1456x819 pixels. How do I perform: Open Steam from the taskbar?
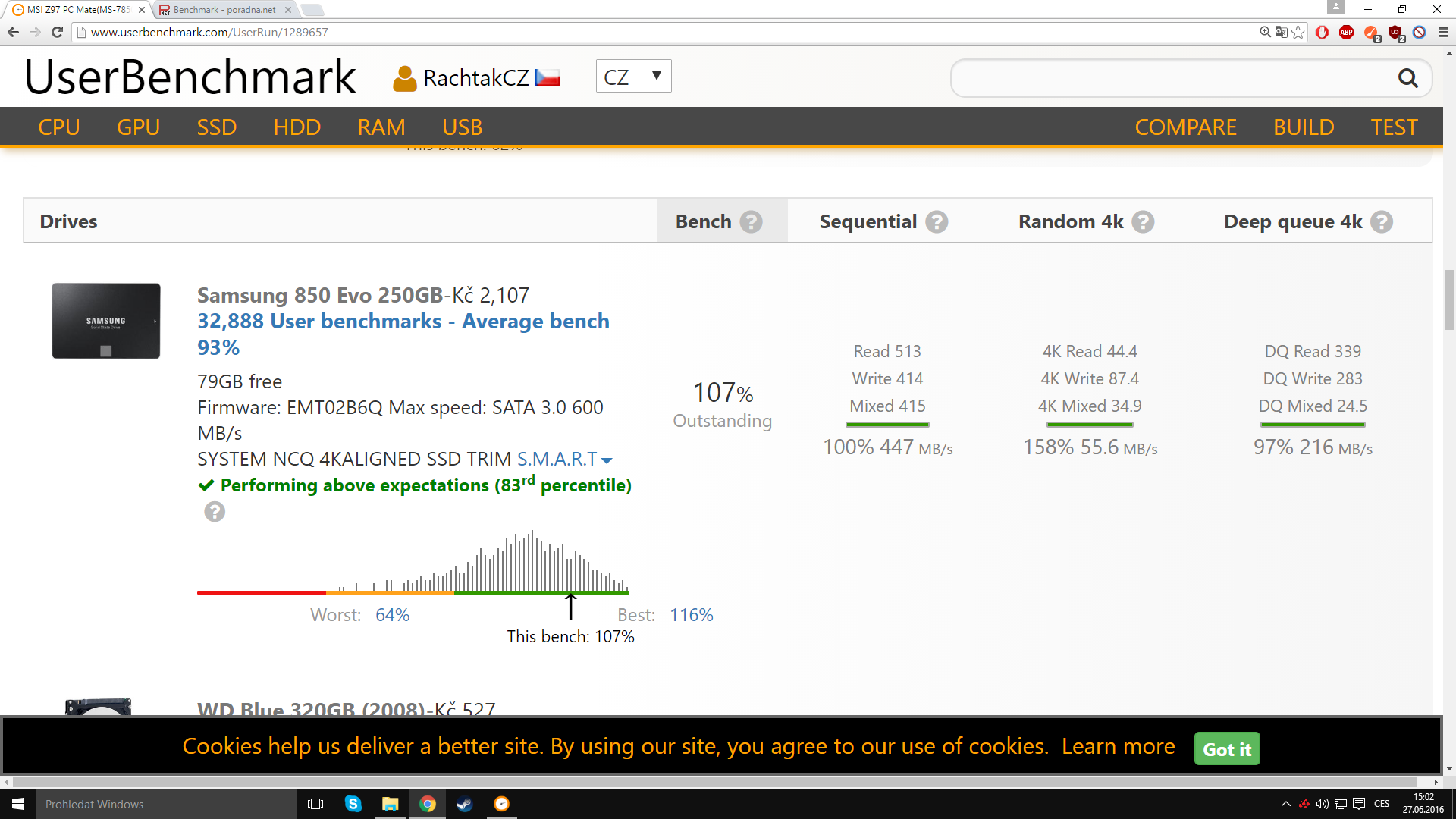coord(464,804)
